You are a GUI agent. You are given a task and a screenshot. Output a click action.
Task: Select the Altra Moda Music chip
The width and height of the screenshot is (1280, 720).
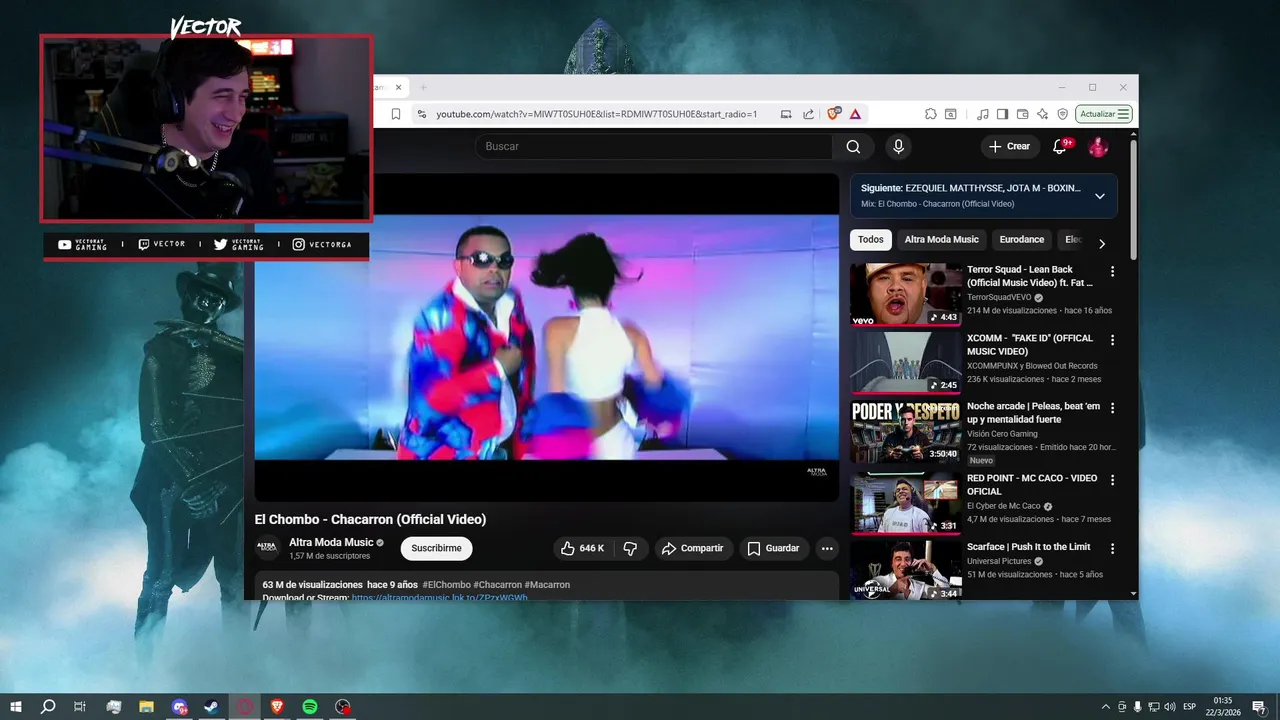941,240
